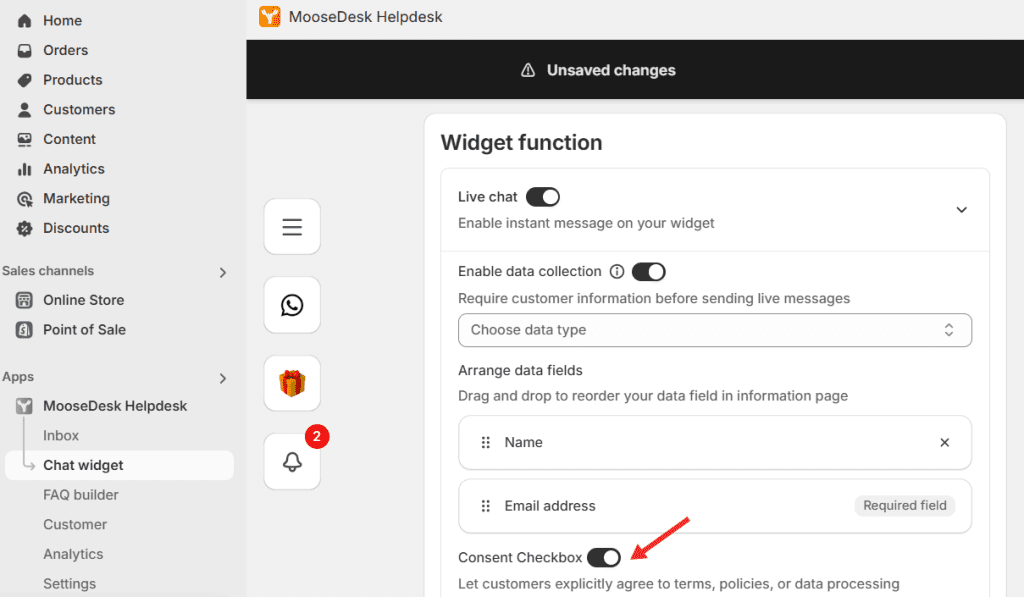Open the Choose data type dropdown

714,331
